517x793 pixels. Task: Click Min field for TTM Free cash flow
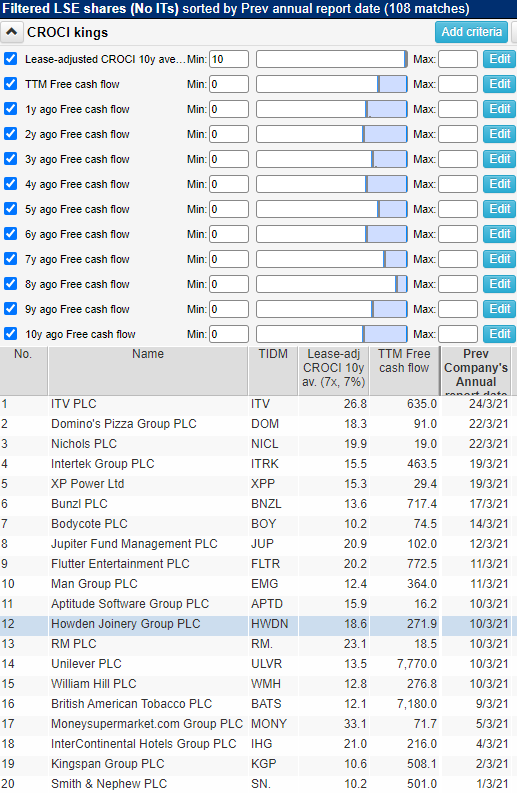click(x=229, y=84)
